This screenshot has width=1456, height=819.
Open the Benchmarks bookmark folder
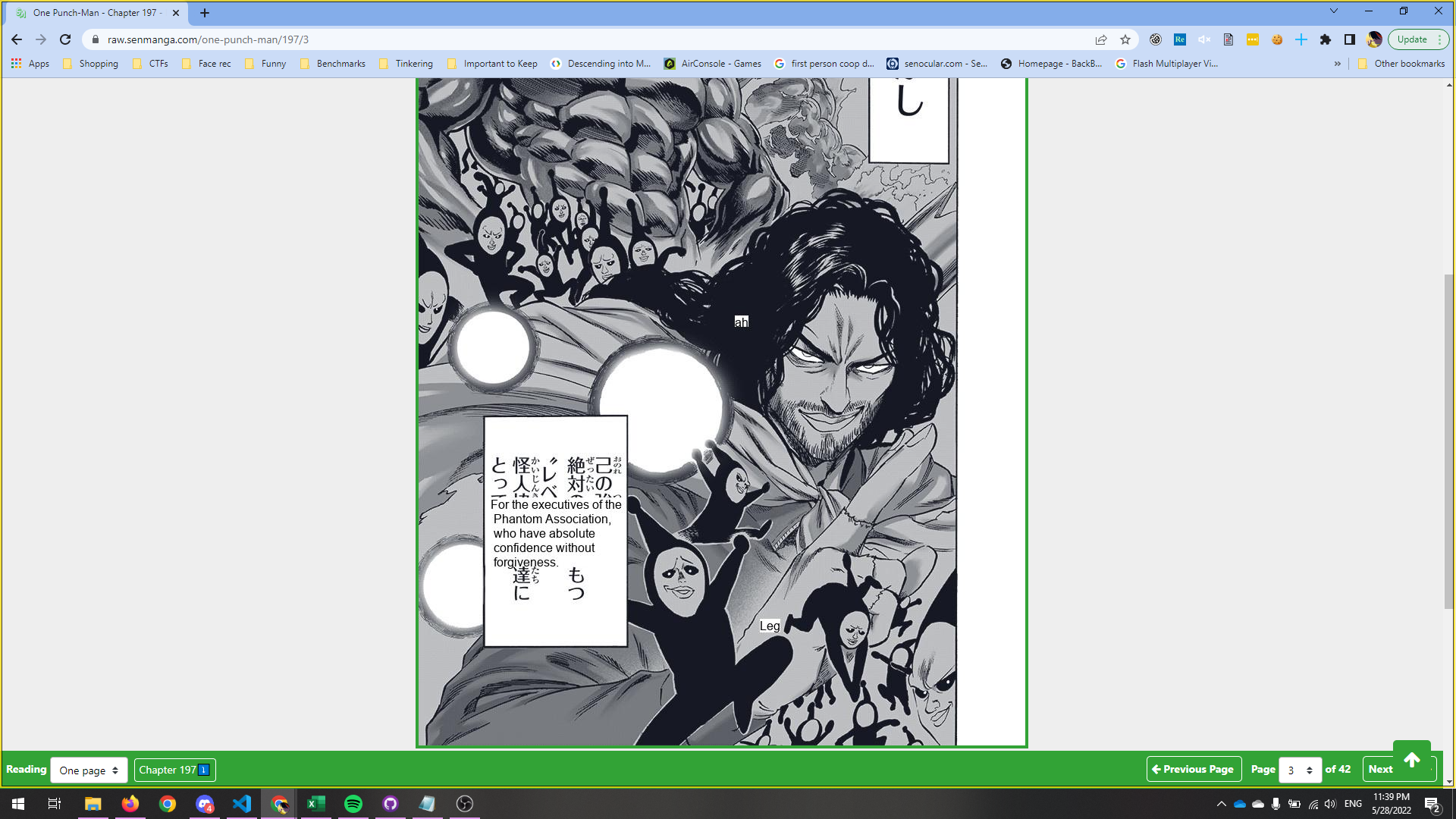point(333,64)
